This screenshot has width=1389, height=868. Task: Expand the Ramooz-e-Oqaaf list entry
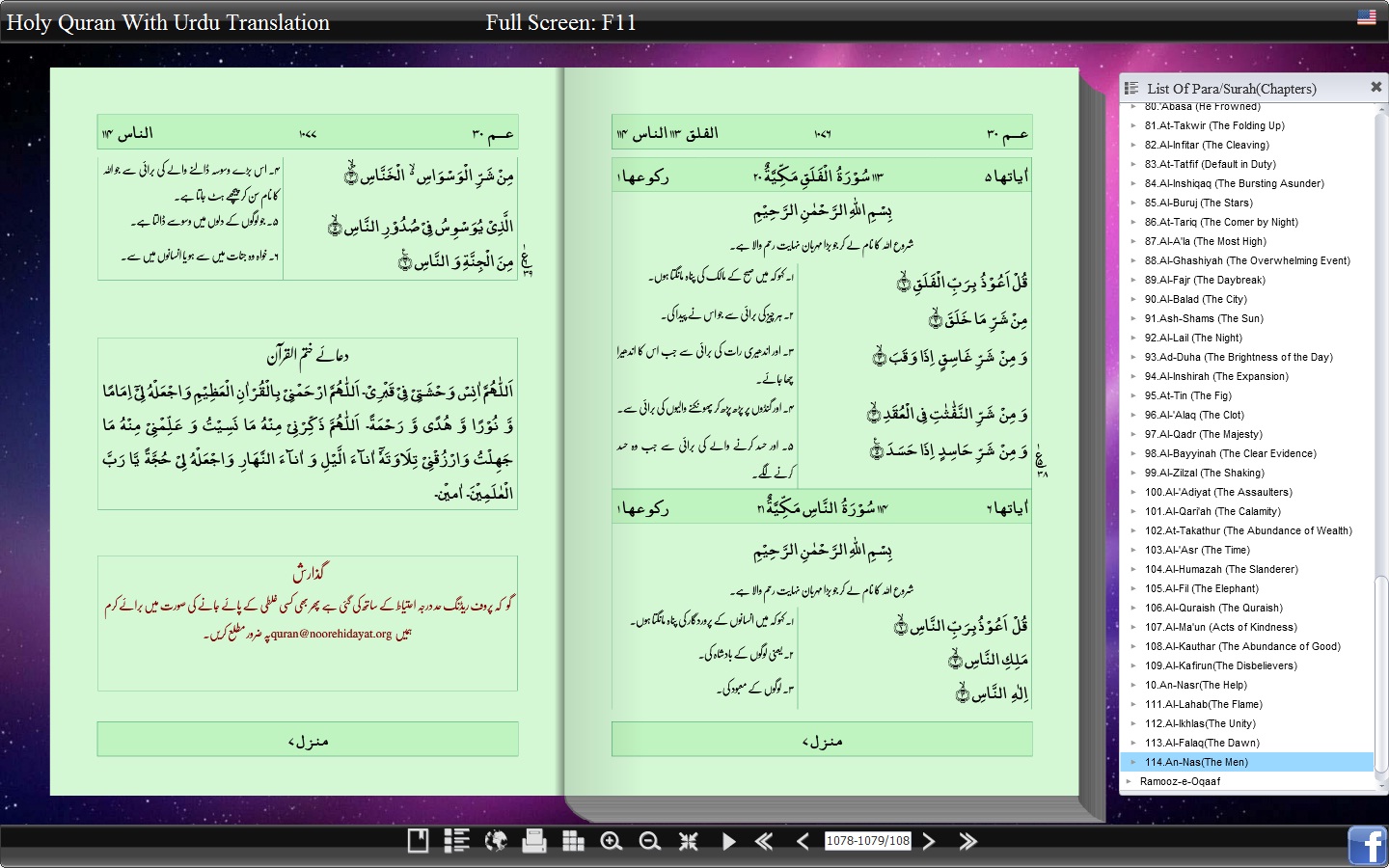[x=1180, y=781]
